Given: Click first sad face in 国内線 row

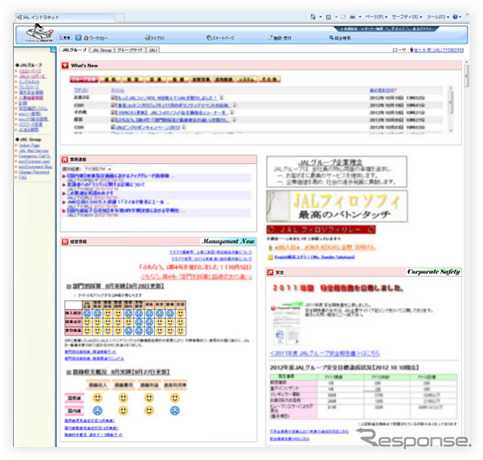Looking at the screenshot, I should [97, 411].
